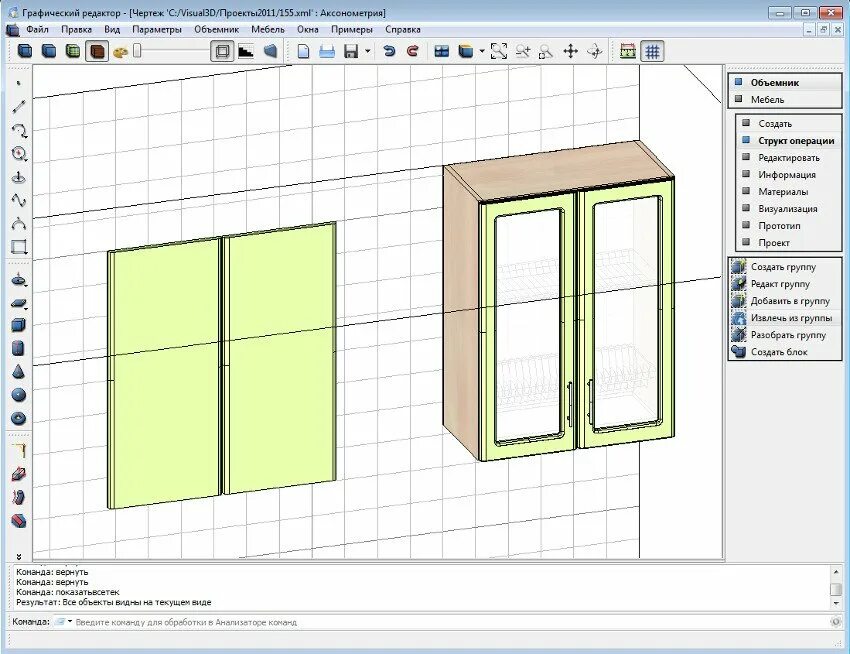Click Добавить в группу button
This screenshot has height=654, width=850.
tap(784, 301)
